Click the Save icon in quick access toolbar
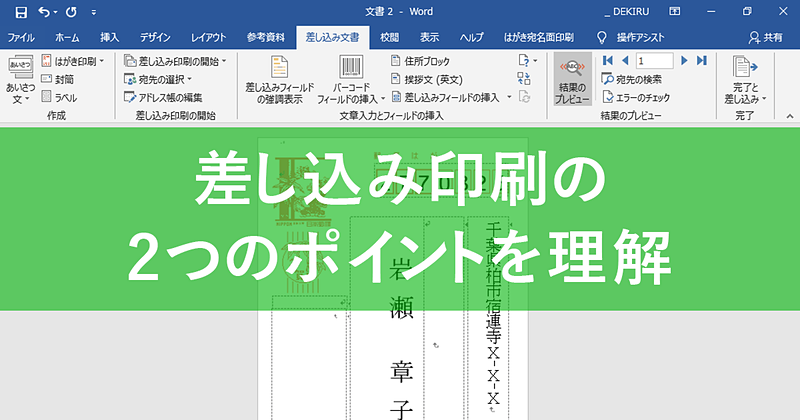This screenshot has width=800, height=420. pos(21,12)
